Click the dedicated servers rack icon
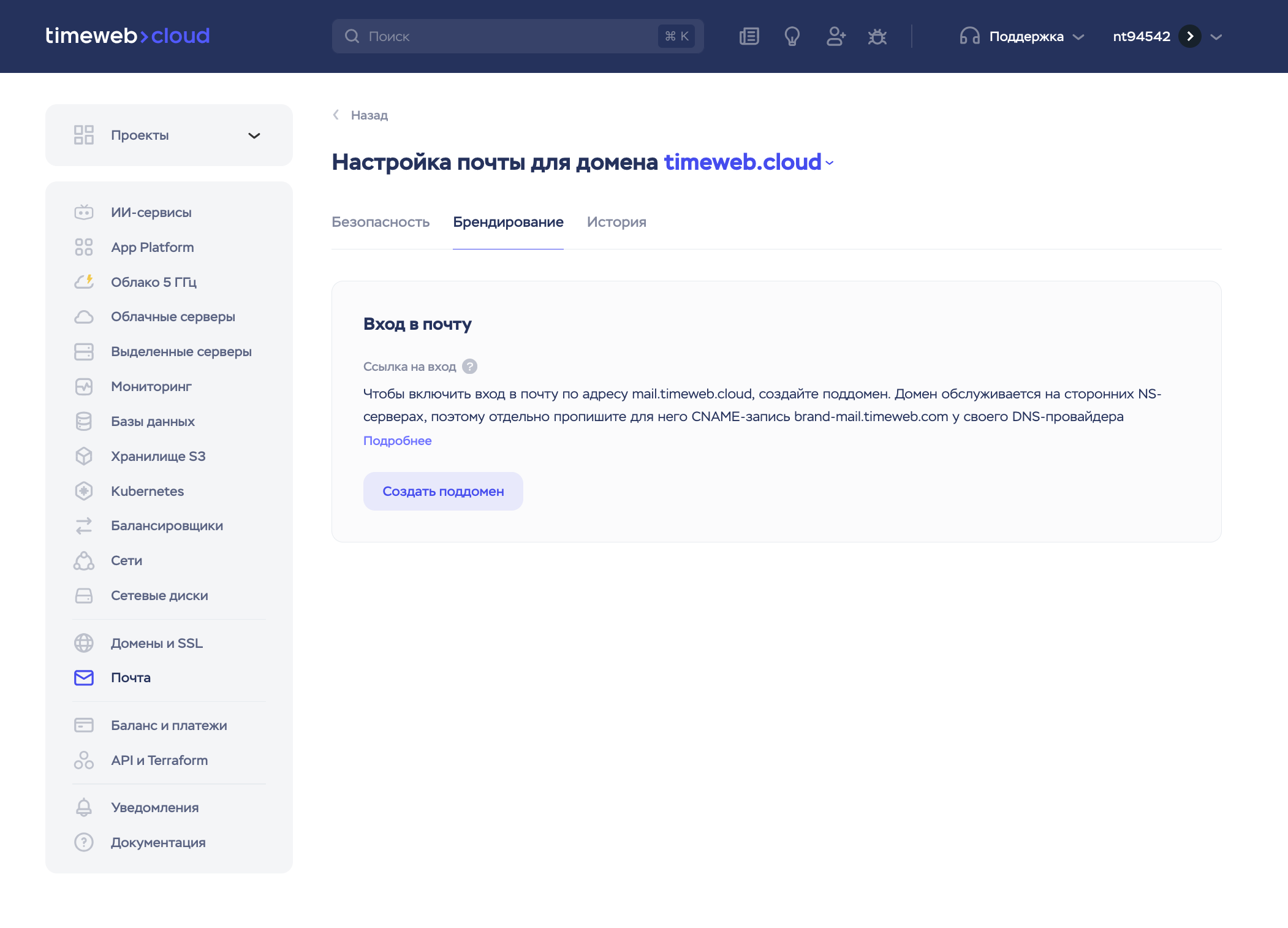Image resolution: width=1288 pixels, height=928 pixels. click(x=84, y=352)
